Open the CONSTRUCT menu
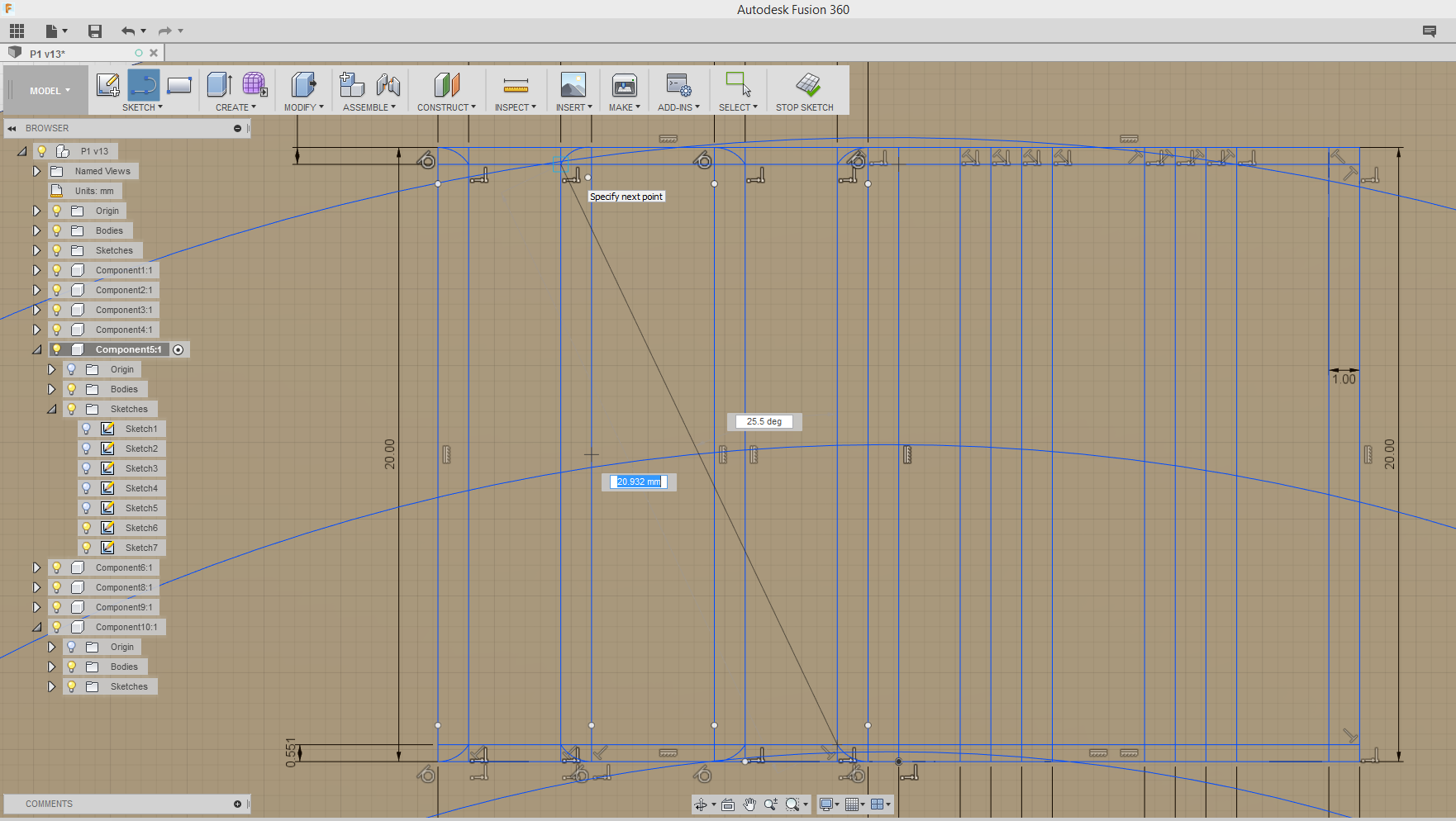This screenshot has height=821, width=1456. [446, 107]
